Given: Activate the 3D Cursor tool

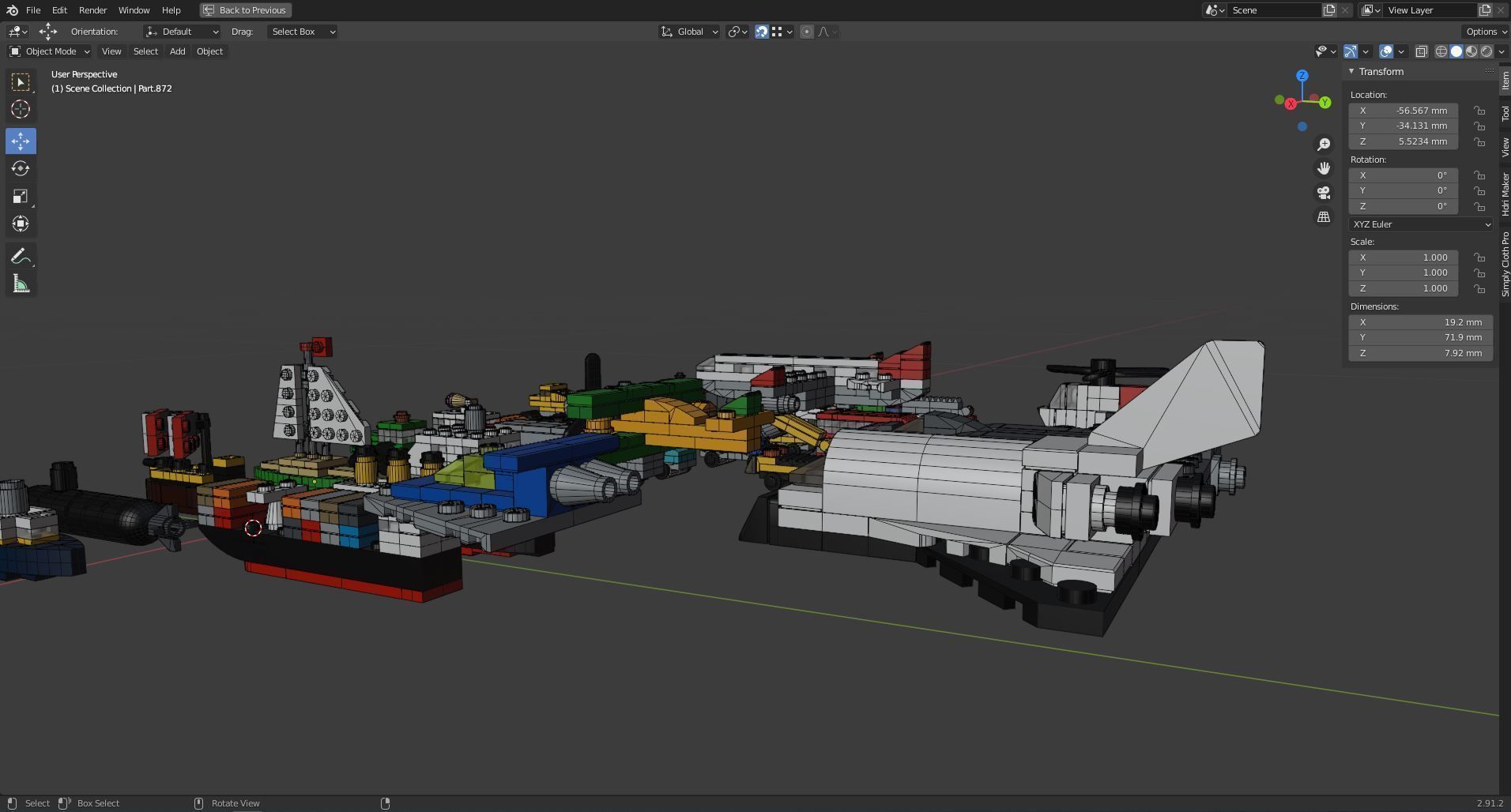Looking at the screenshot, I should tap(21, 109).
